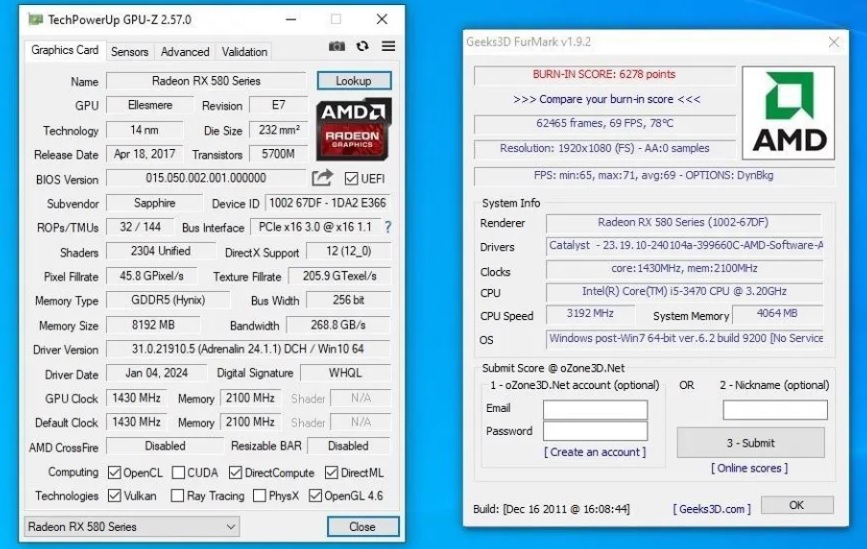The width and height of the screenshot is (867, 549).
Task: Click the AMD CrossFire Disabled value
Action: click(x=165, y=446)
